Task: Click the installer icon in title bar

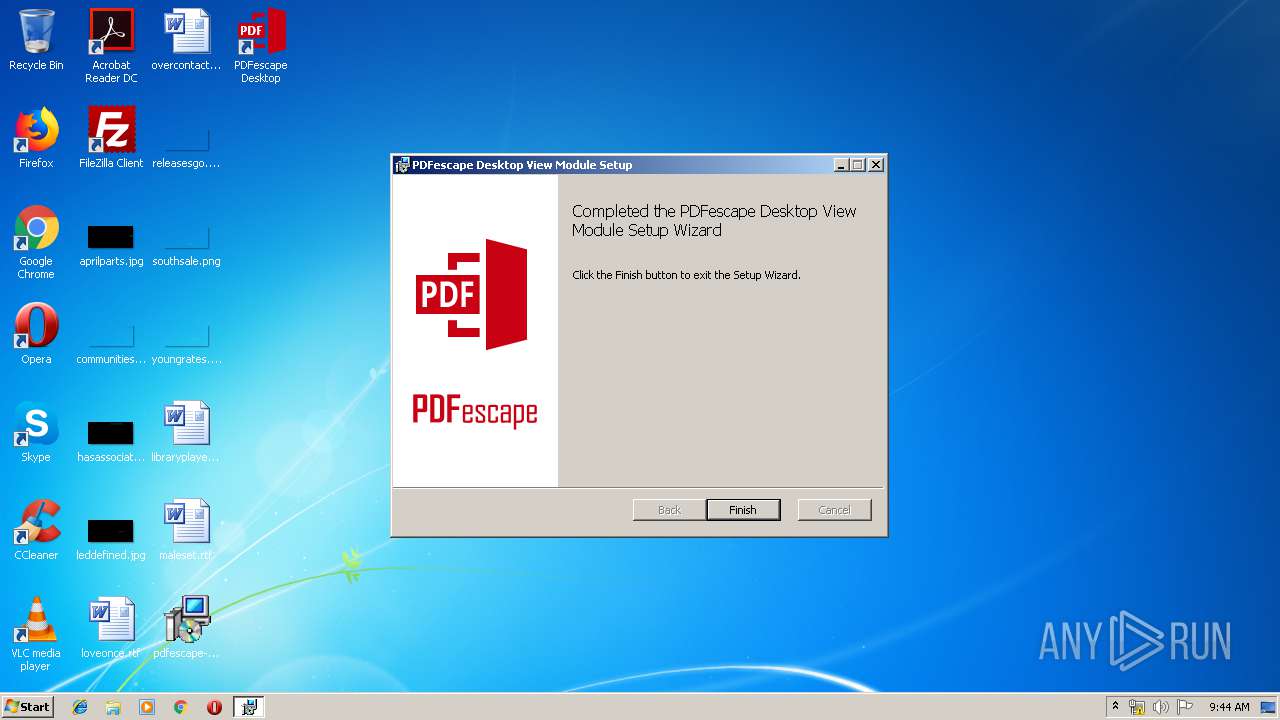Action: [402, 165]
